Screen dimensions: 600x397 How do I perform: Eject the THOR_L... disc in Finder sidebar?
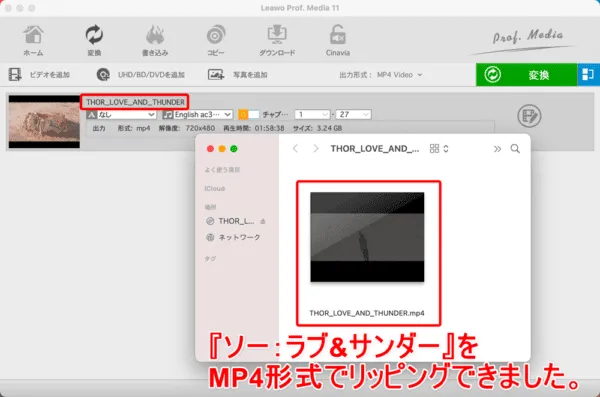point(262,221)
